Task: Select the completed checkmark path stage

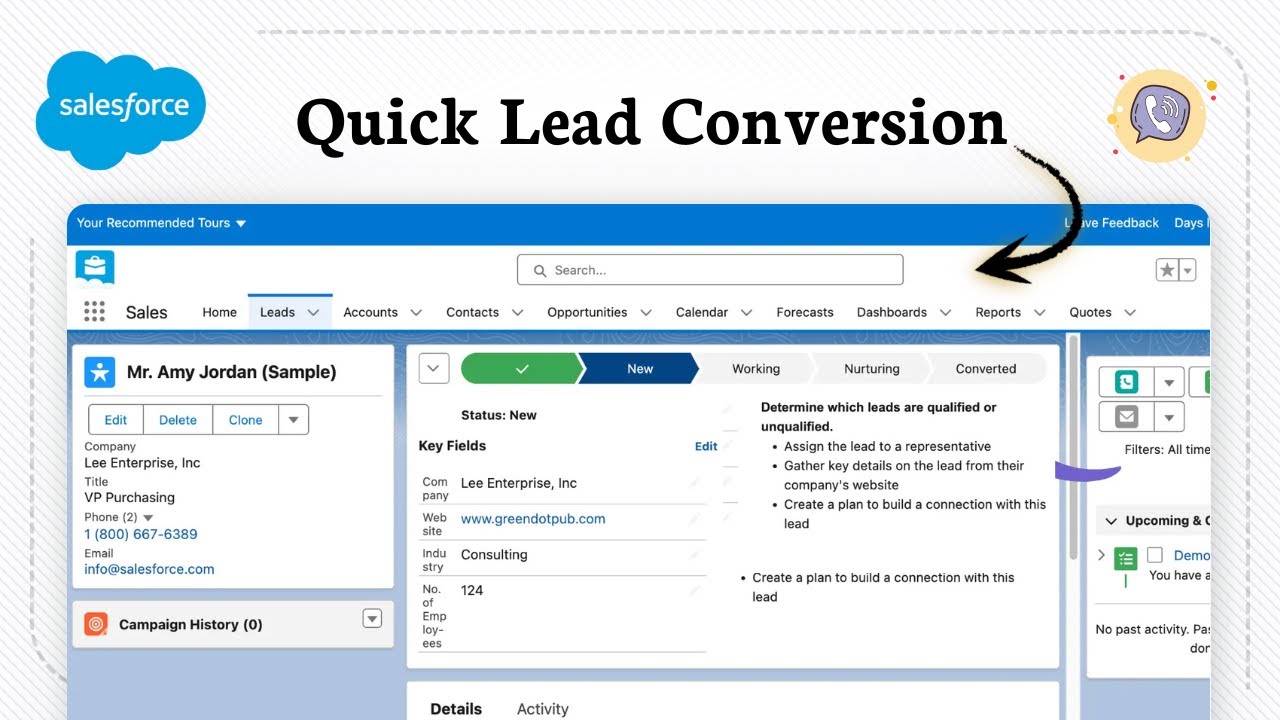Action: click(522, 369)
